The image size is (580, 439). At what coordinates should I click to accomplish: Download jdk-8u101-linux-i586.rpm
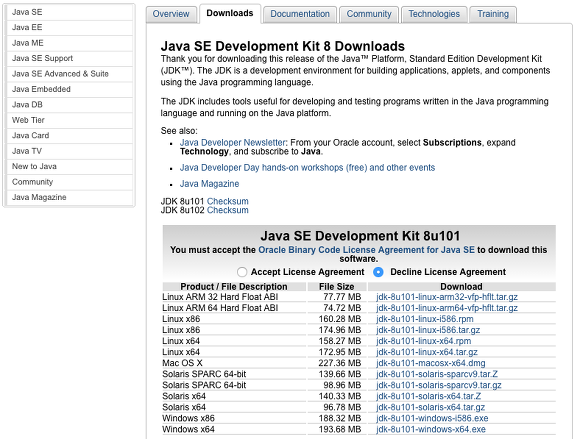(425, 319)
